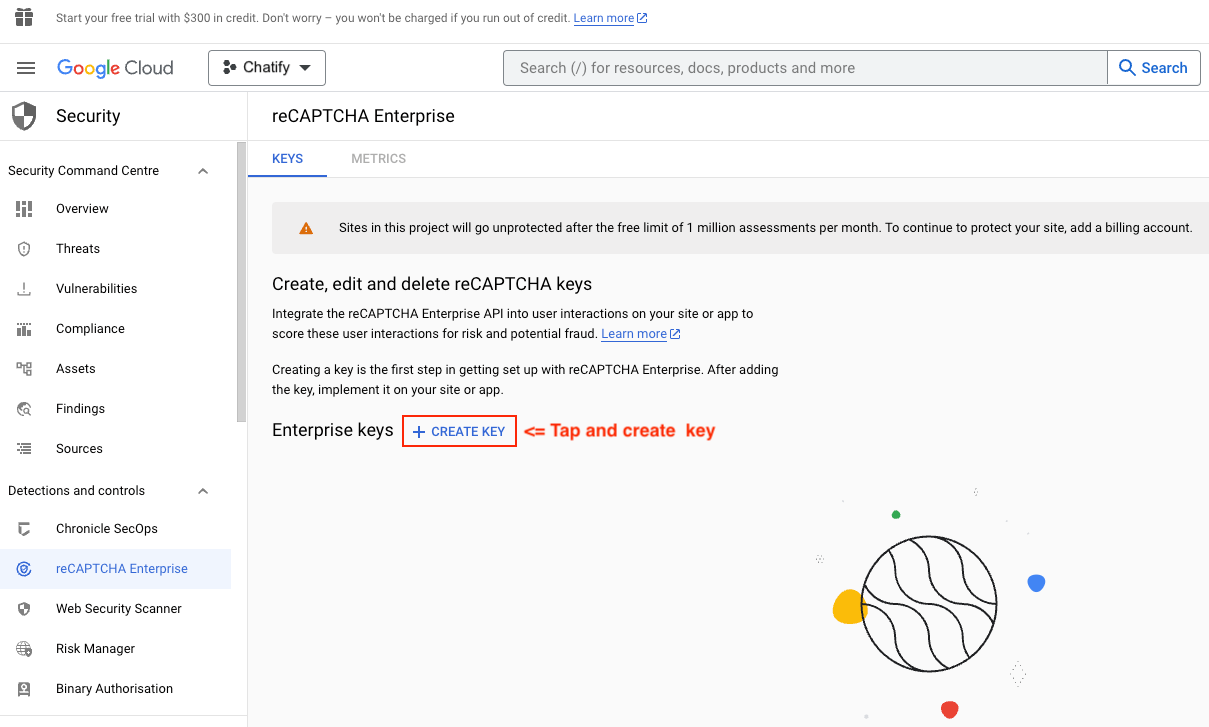The image size is (1209, 727).
Task: Open the Learn more link about reCAPTCHA API
Action: (634, 333)
